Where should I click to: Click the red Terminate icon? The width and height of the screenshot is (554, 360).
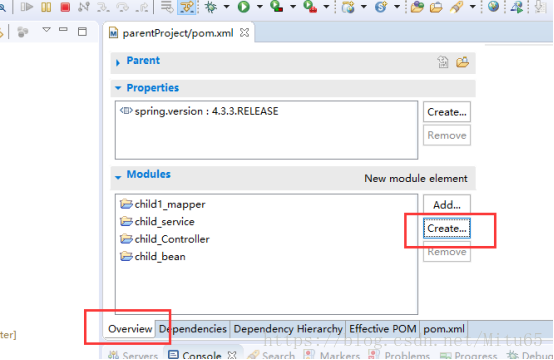click(65, 7)
